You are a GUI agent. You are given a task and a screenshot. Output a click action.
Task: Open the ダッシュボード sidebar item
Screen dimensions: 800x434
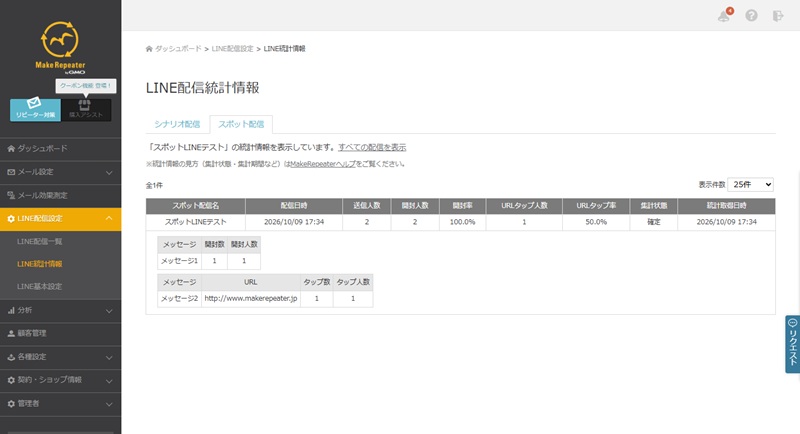[60, 149]
